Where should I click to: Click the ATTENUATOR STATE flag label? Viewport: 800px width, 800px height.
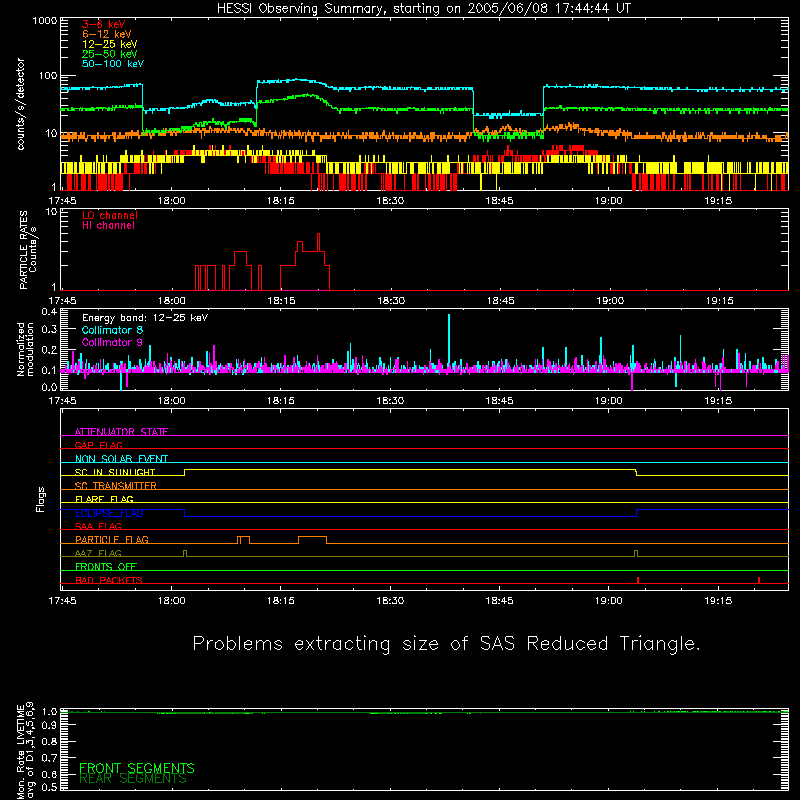(121, 432)
